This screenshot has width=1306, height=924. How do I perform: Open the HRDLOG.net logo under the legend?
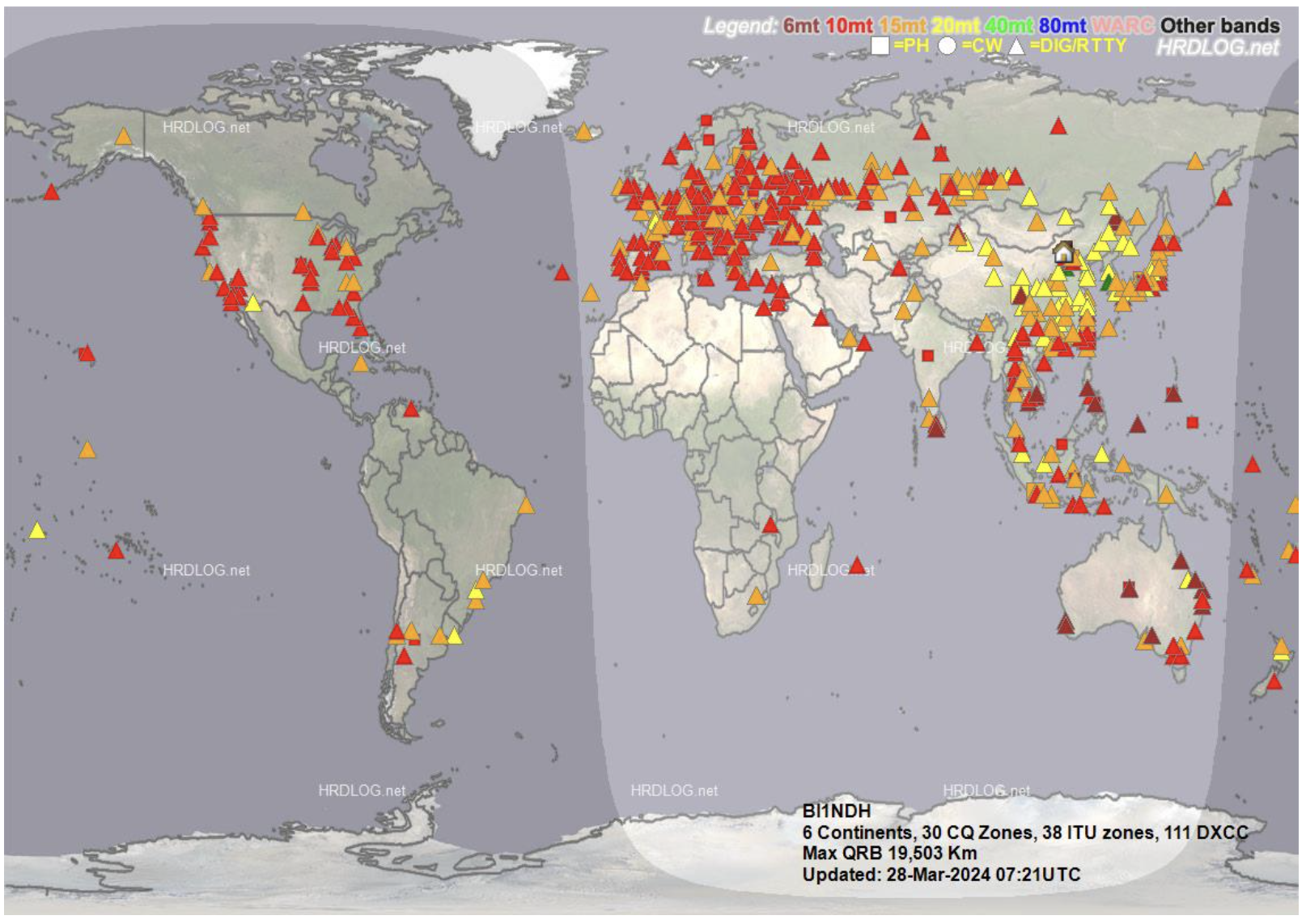(1218, 48)
